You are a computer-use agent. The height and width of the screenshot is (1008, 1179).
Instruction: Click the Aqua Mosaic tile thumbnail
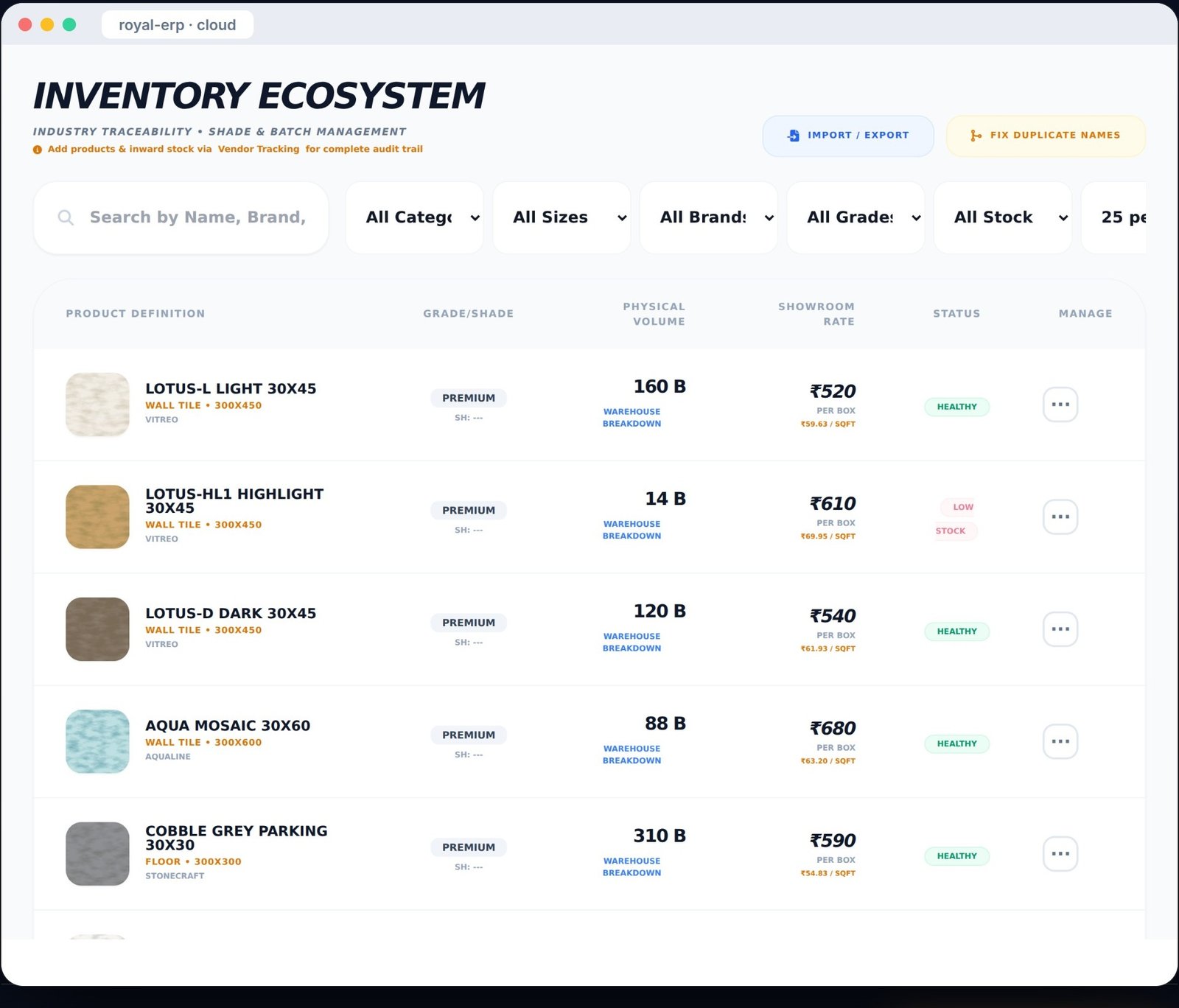97,741
